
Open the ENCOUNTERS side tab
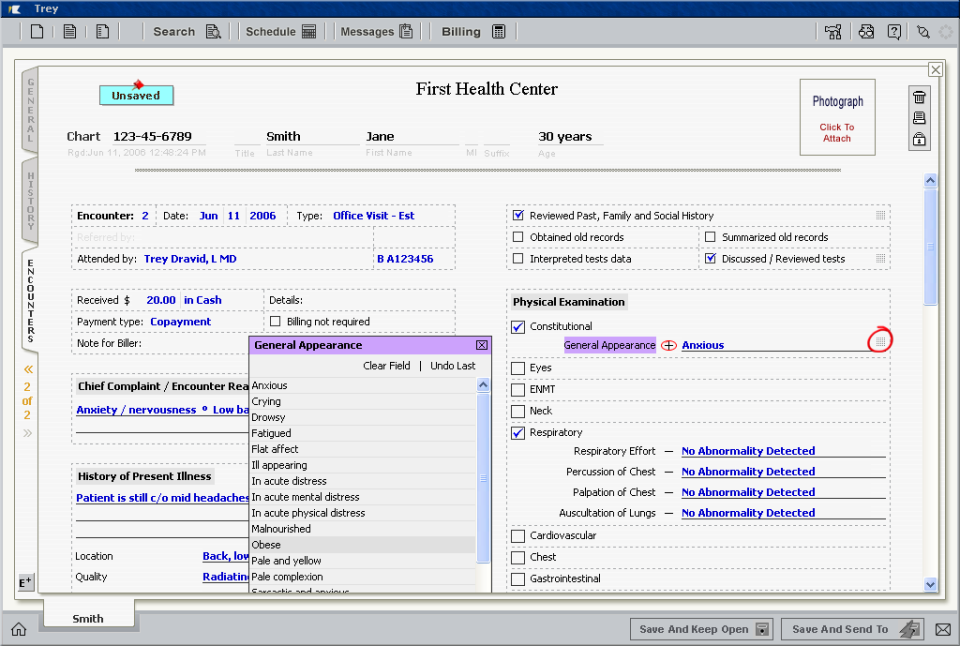click(30, 301)
